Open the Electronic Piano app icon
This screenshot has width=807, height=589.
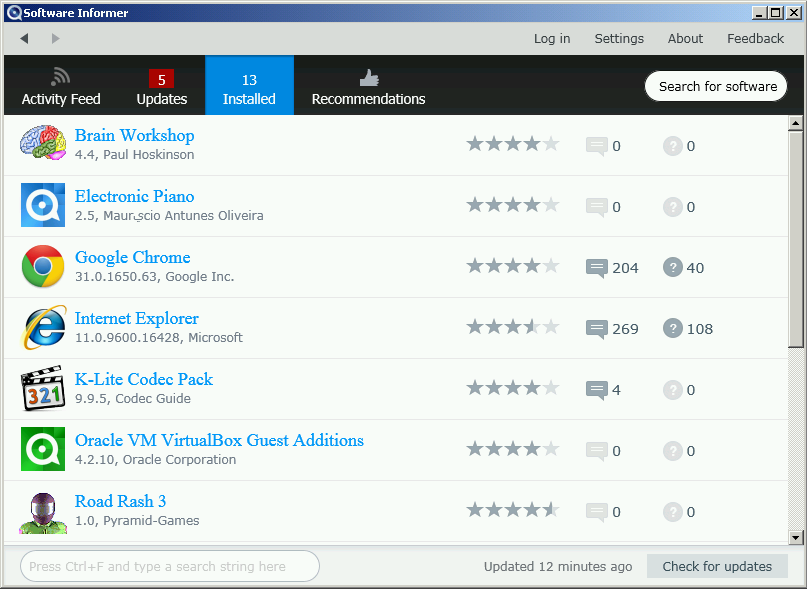click(x=43, y=205)
